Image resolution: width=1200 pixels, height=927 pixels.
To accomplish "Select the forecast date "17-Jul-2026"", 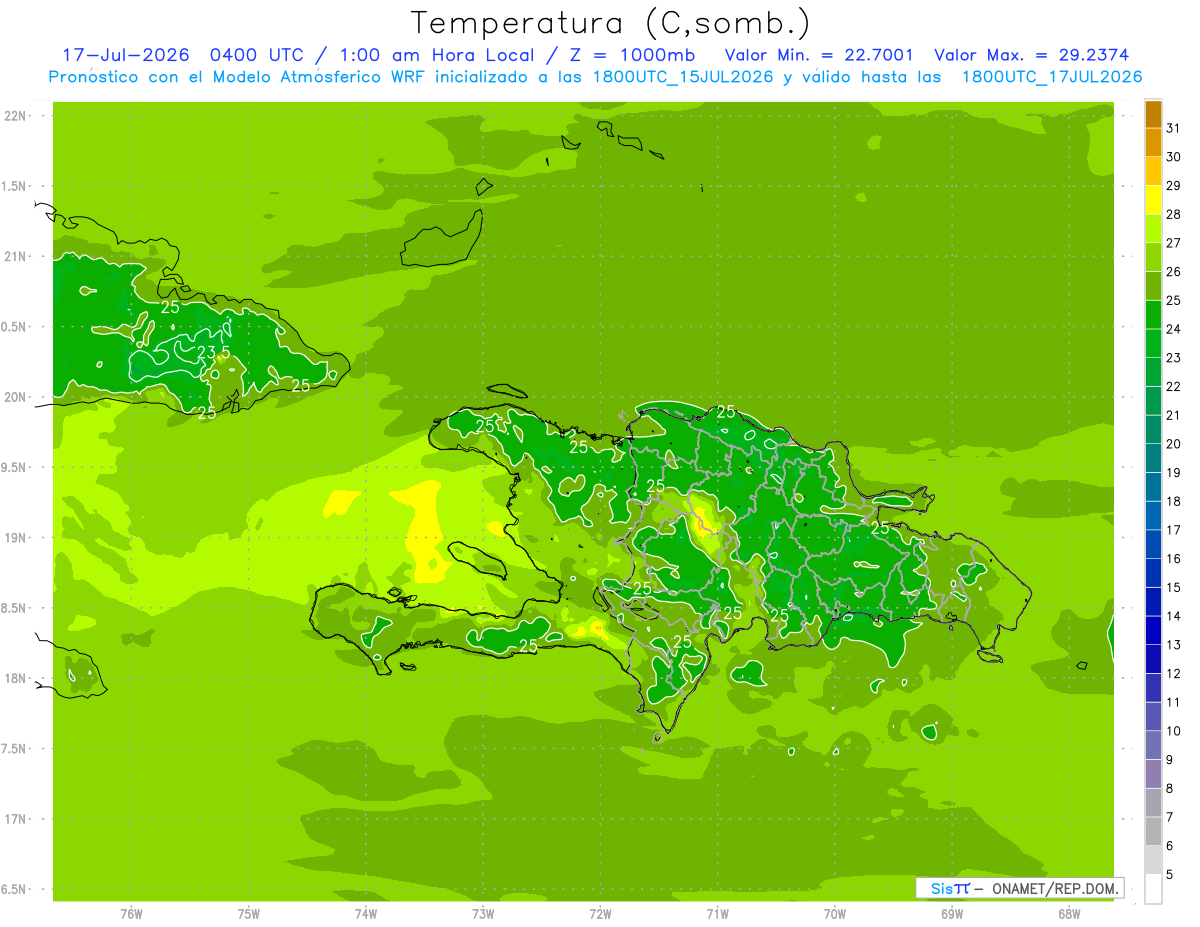I will (x=126, y=55).
